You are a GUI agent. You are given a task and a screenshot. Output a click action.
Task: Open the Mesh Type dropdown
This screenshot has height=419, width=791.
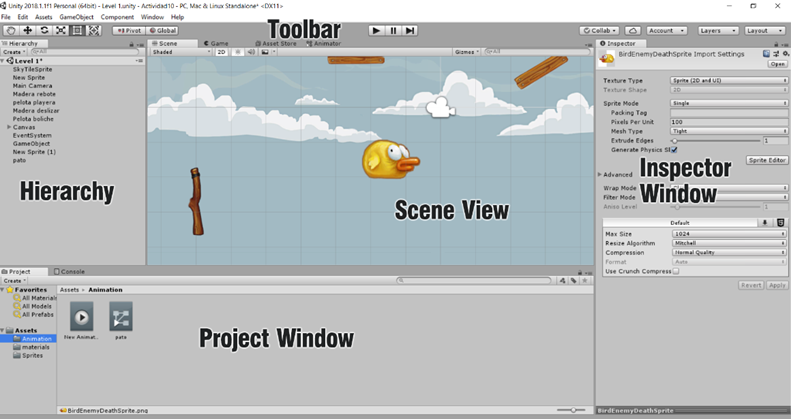(x=729, y=131)
